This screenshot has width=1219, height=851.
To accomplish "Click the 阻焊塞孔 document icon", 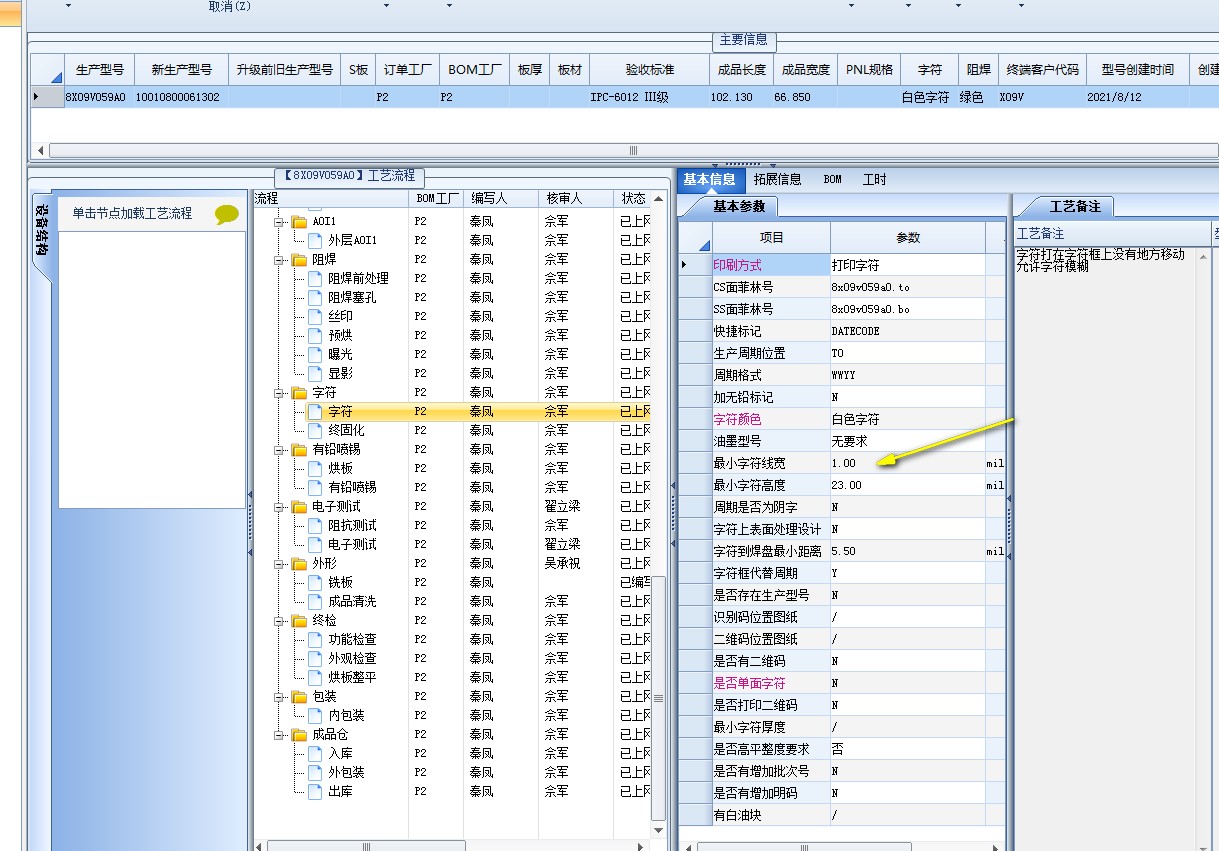I will pyautogui.click(x=315, y=297).
